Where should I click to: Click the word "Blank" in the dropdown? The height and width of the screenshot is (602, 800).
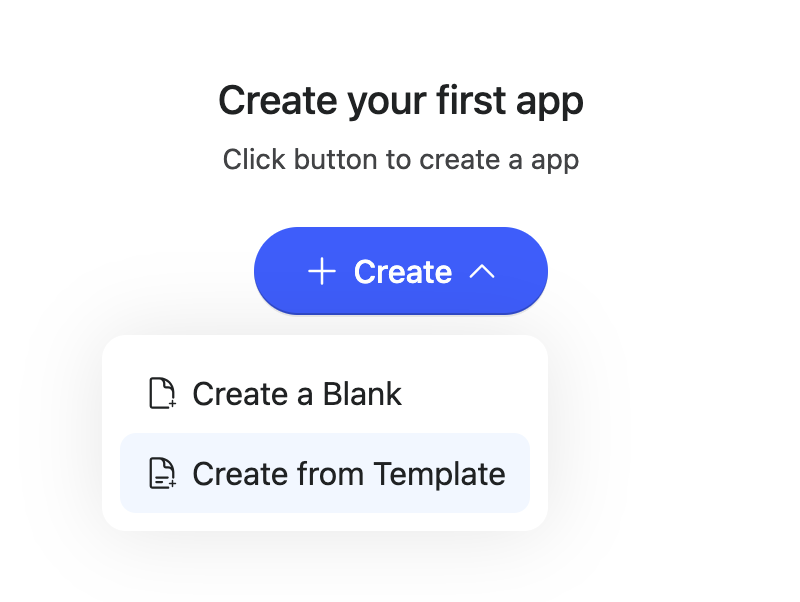[x=362, y=394]
